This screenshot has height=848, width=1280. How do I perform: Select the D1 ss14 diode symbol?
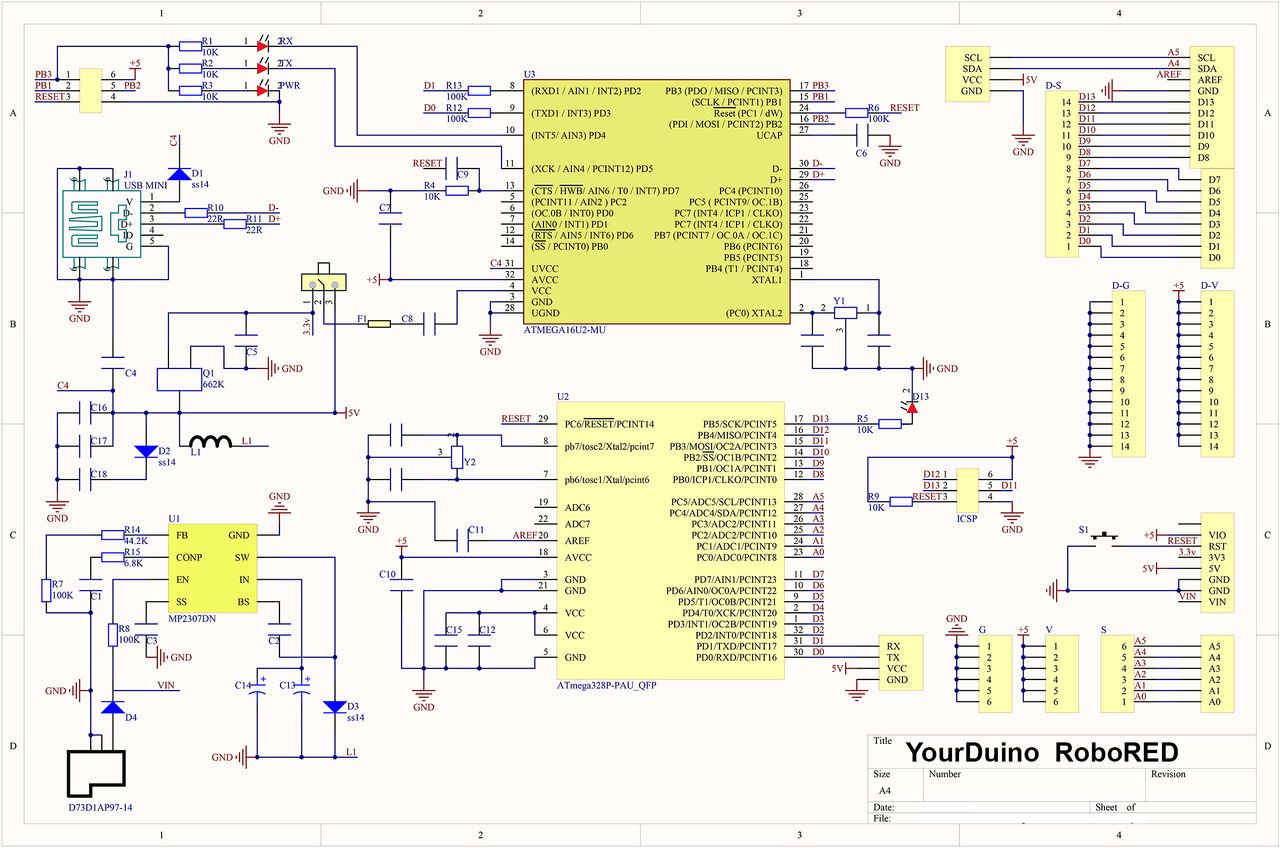click(x=178, y=174)
